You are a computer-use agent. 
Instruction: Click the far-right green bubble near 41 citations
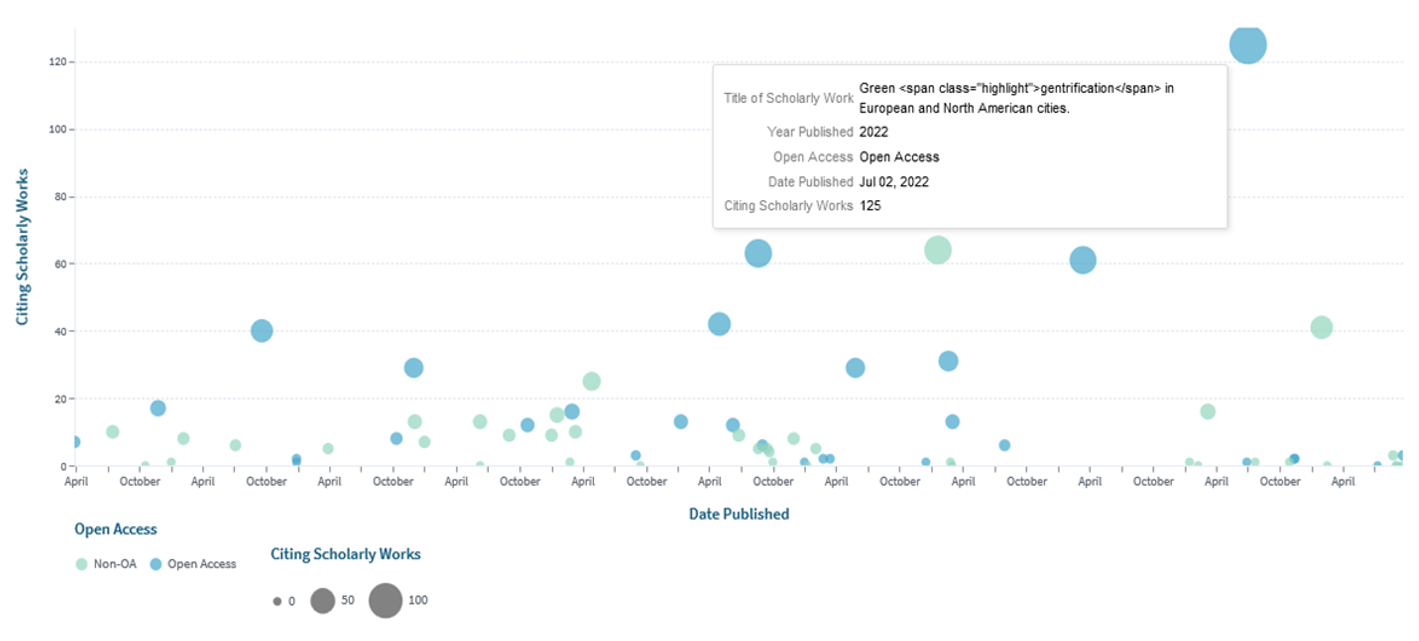(1321, 327)
